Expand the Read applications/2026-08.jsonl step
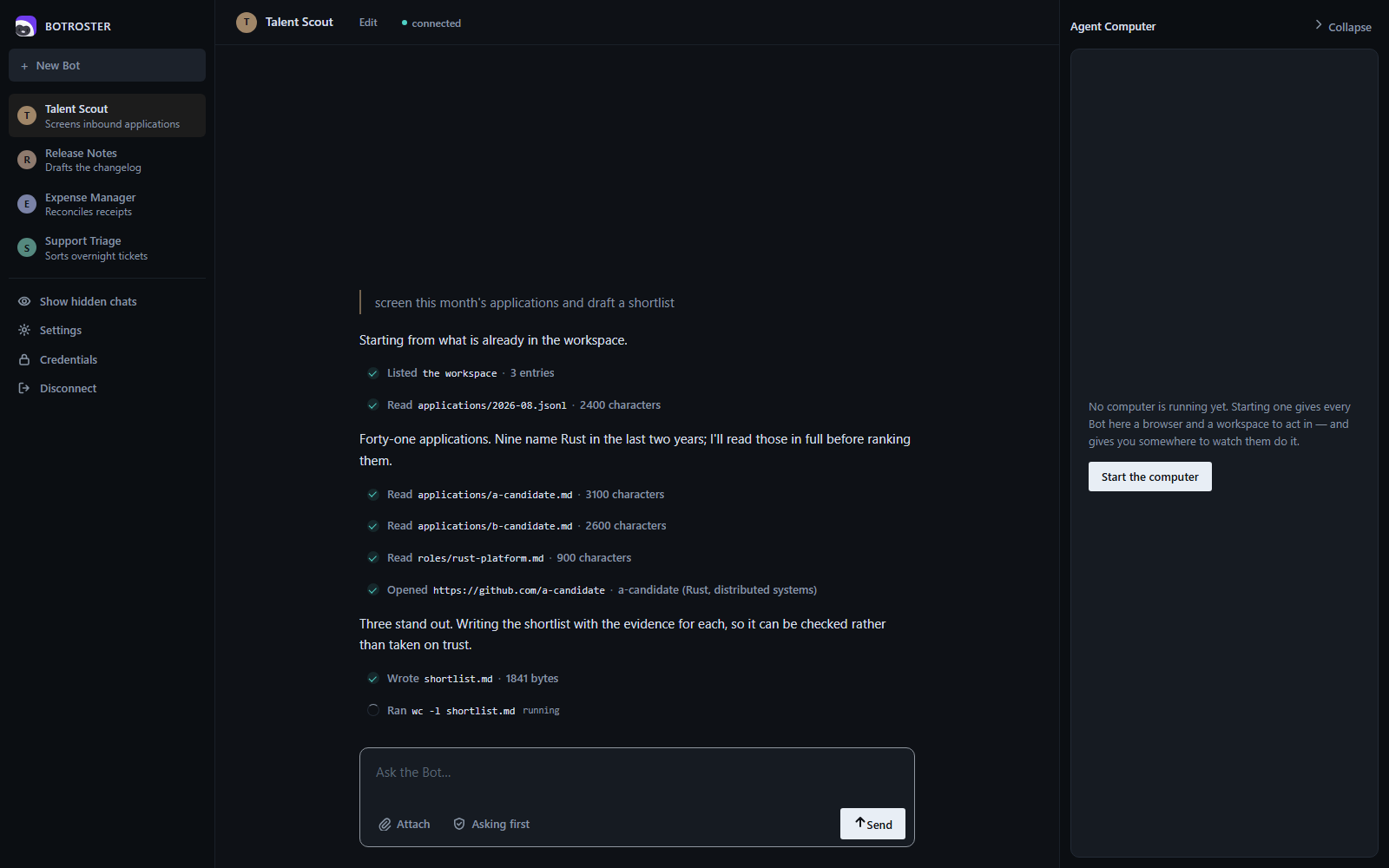 [x=514, y=405]
